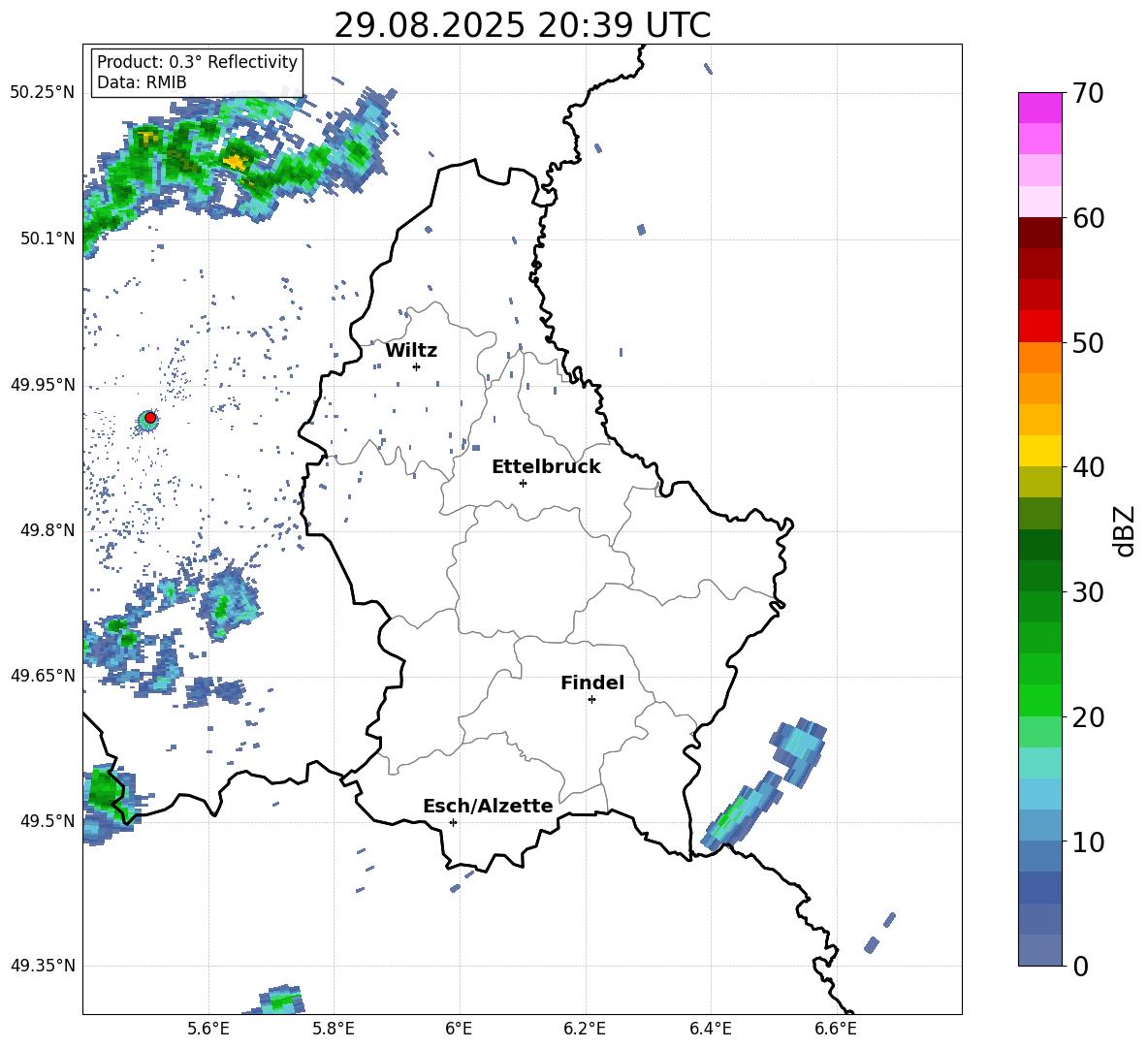Image resolution: width=1148 pixels, height=1048 pixels.
Task: Select the Ettelbruck station label
Action: pos(546,466)
